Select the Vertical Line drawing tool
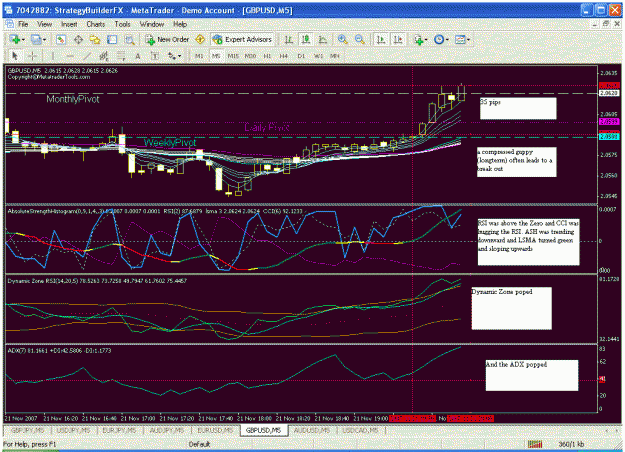This screenshot has width=625, height=452. tap(53, 56)
